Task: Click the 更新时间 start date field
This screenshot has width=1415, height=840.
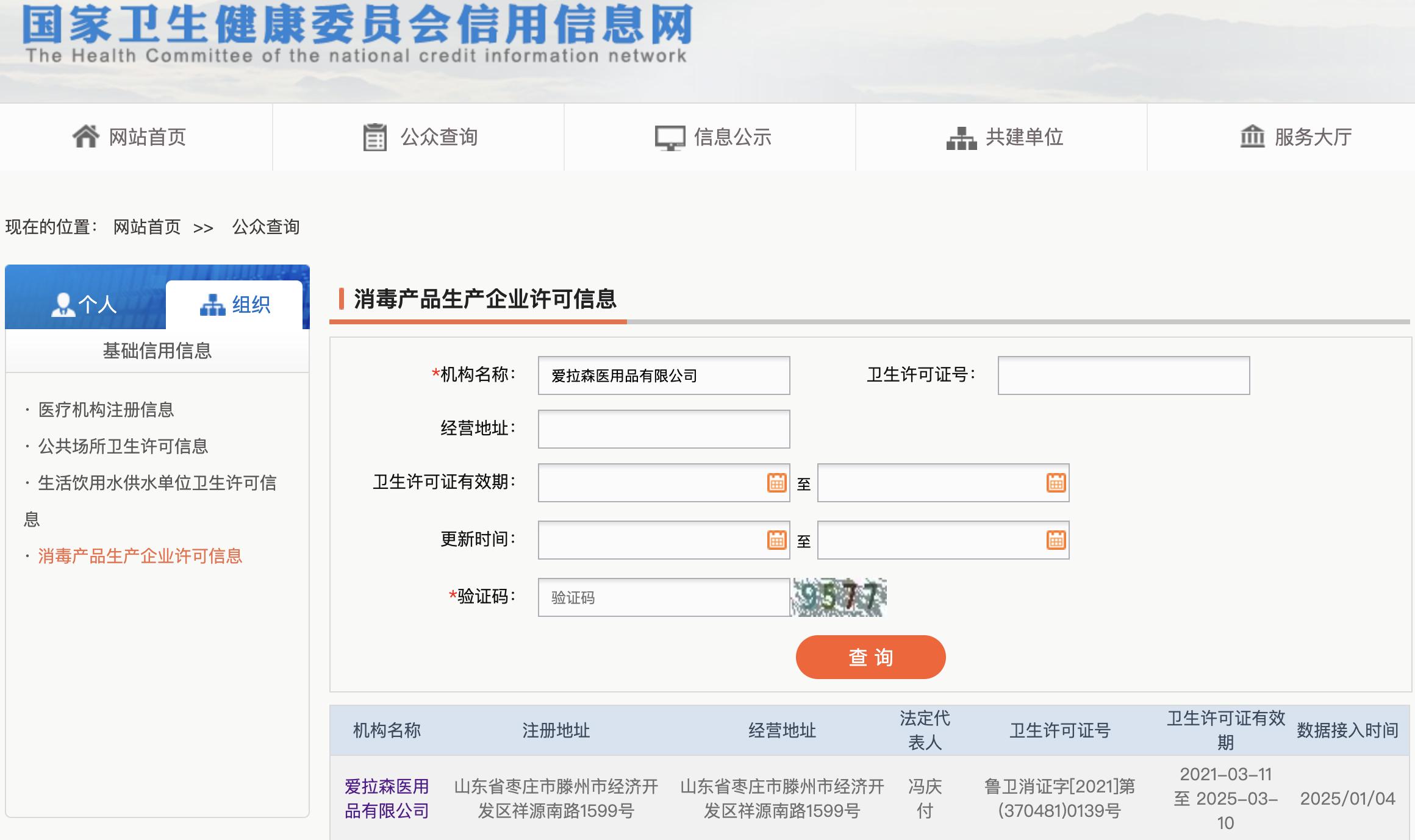Action: click(x=664, y=539)
